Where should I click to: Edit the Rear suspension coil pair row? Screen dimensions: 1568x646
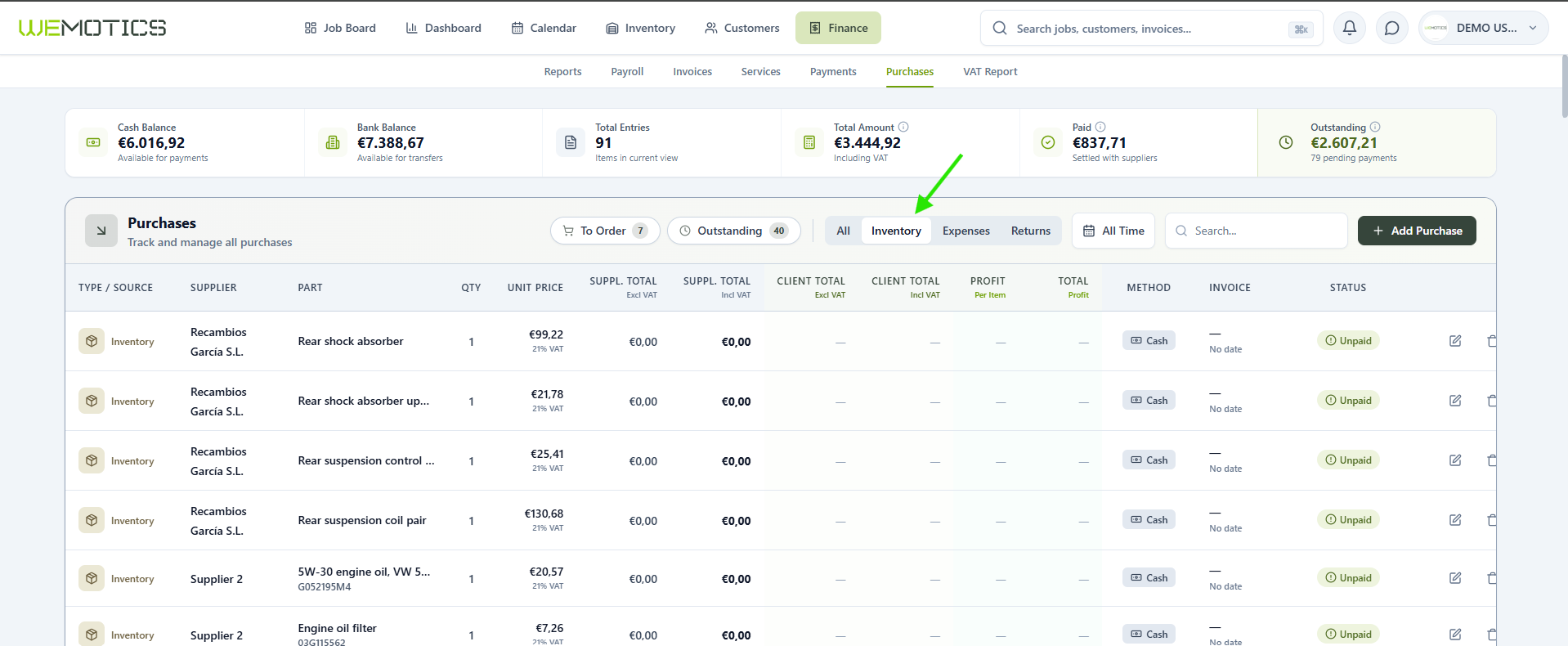coord(1455,520)
